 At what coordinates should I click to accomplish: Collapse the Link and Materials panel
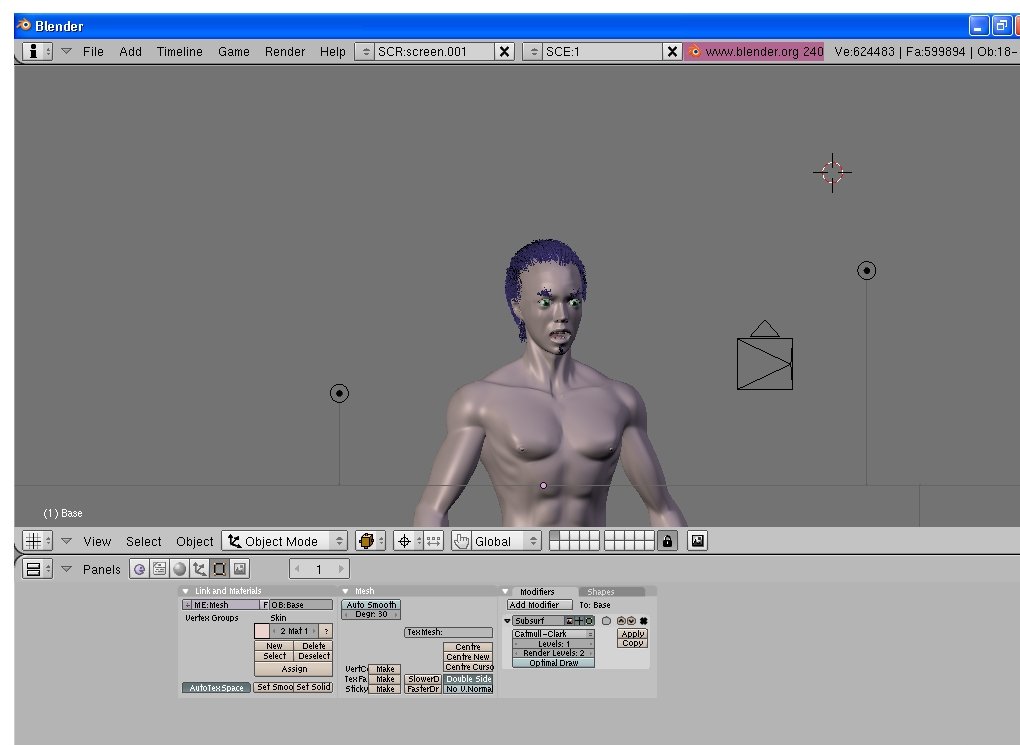coord(185,591)
